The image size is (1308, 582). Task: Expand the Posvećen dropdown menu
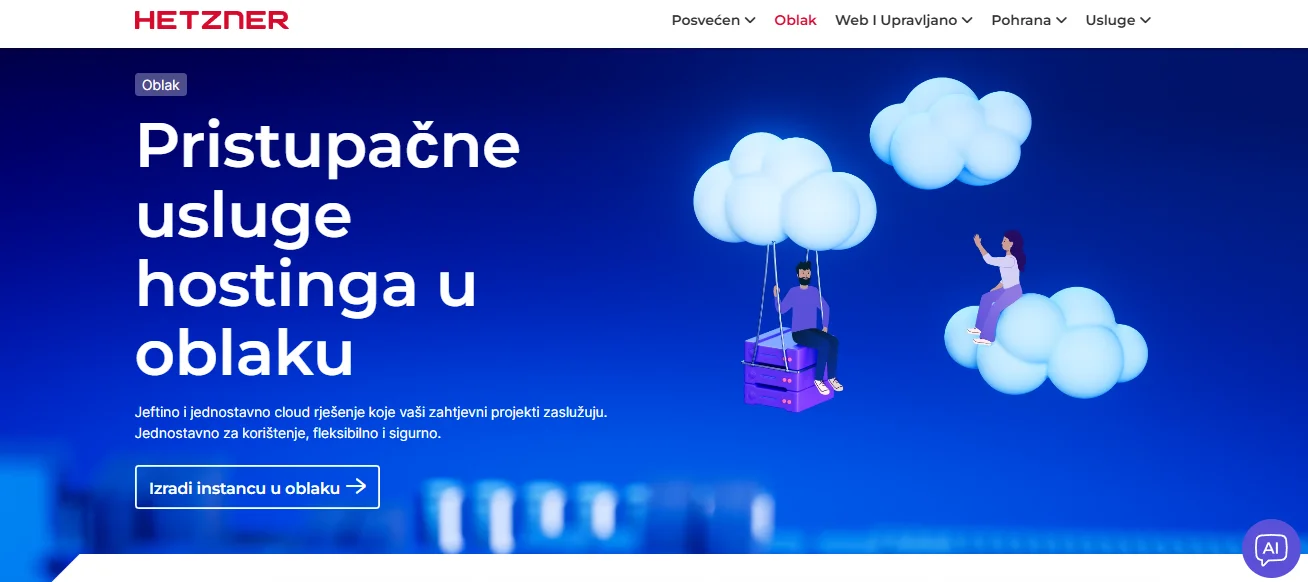click(713, 20)
